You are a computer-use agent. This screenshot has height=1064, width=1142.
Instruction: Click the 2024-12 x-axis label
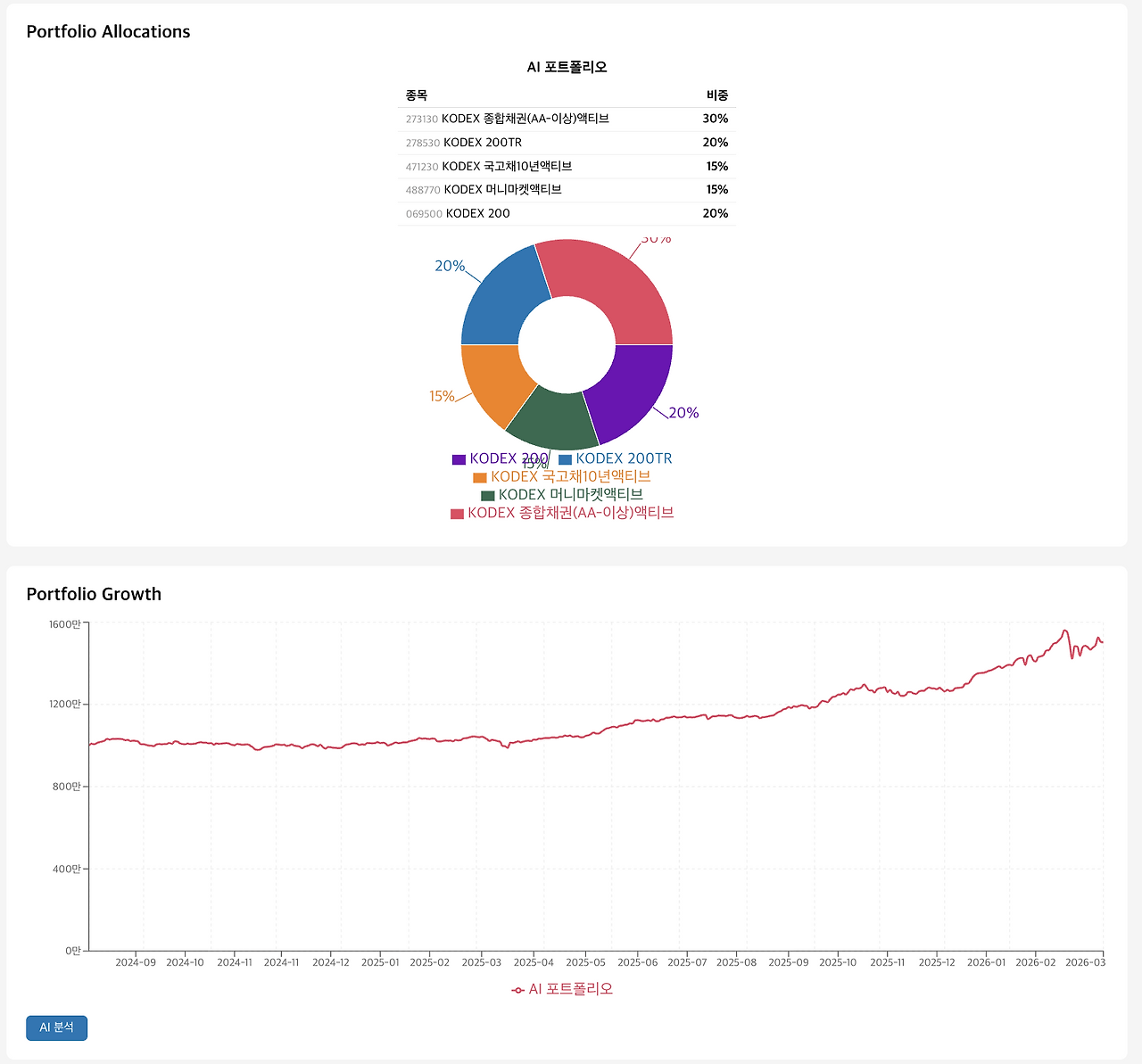pos(331,963)
